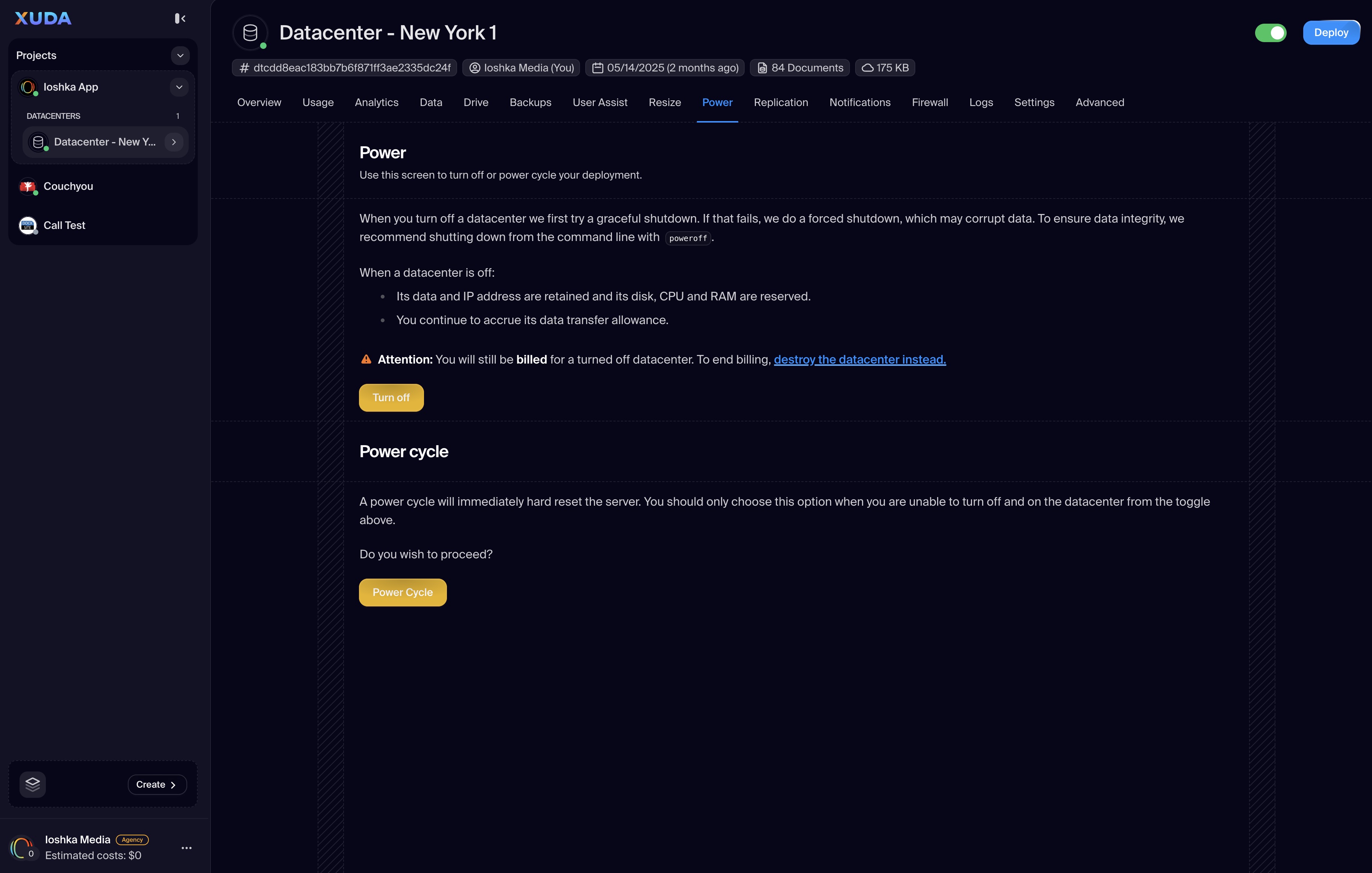This screenshot has height=873, width=1372.
Task: Copy the datacenter hash ID badge
Action: coord(345,68)
